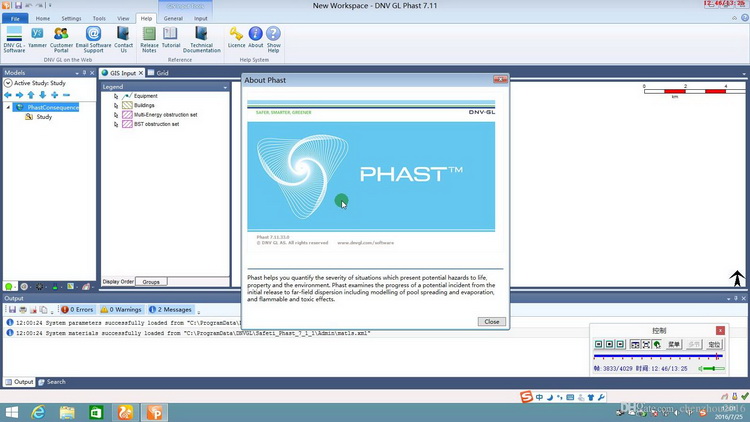
Task: Open File Explorer from the taskbar
Action: tap(67, 412)
